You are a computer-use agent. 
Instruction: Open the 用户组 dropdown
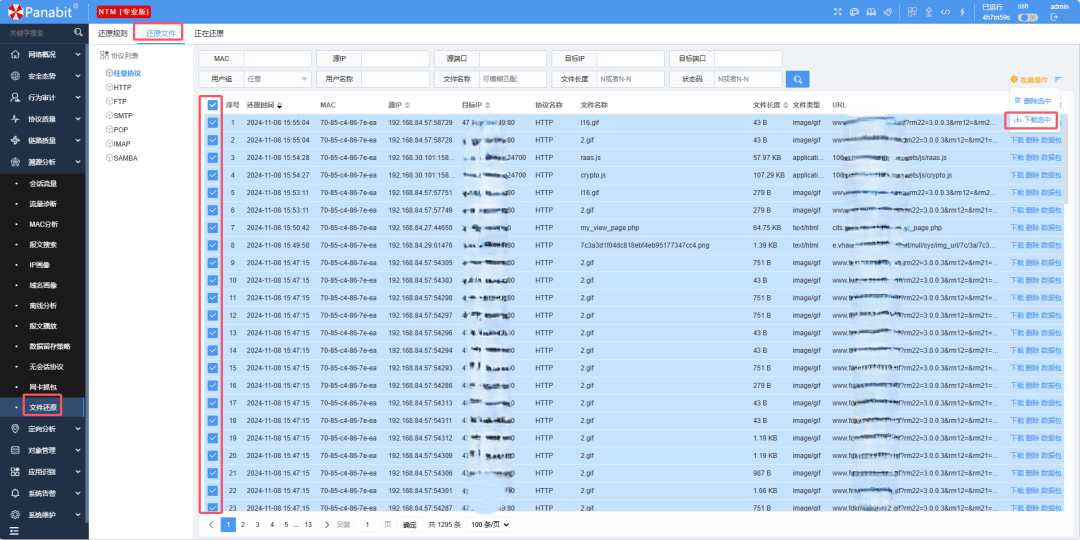277,79
